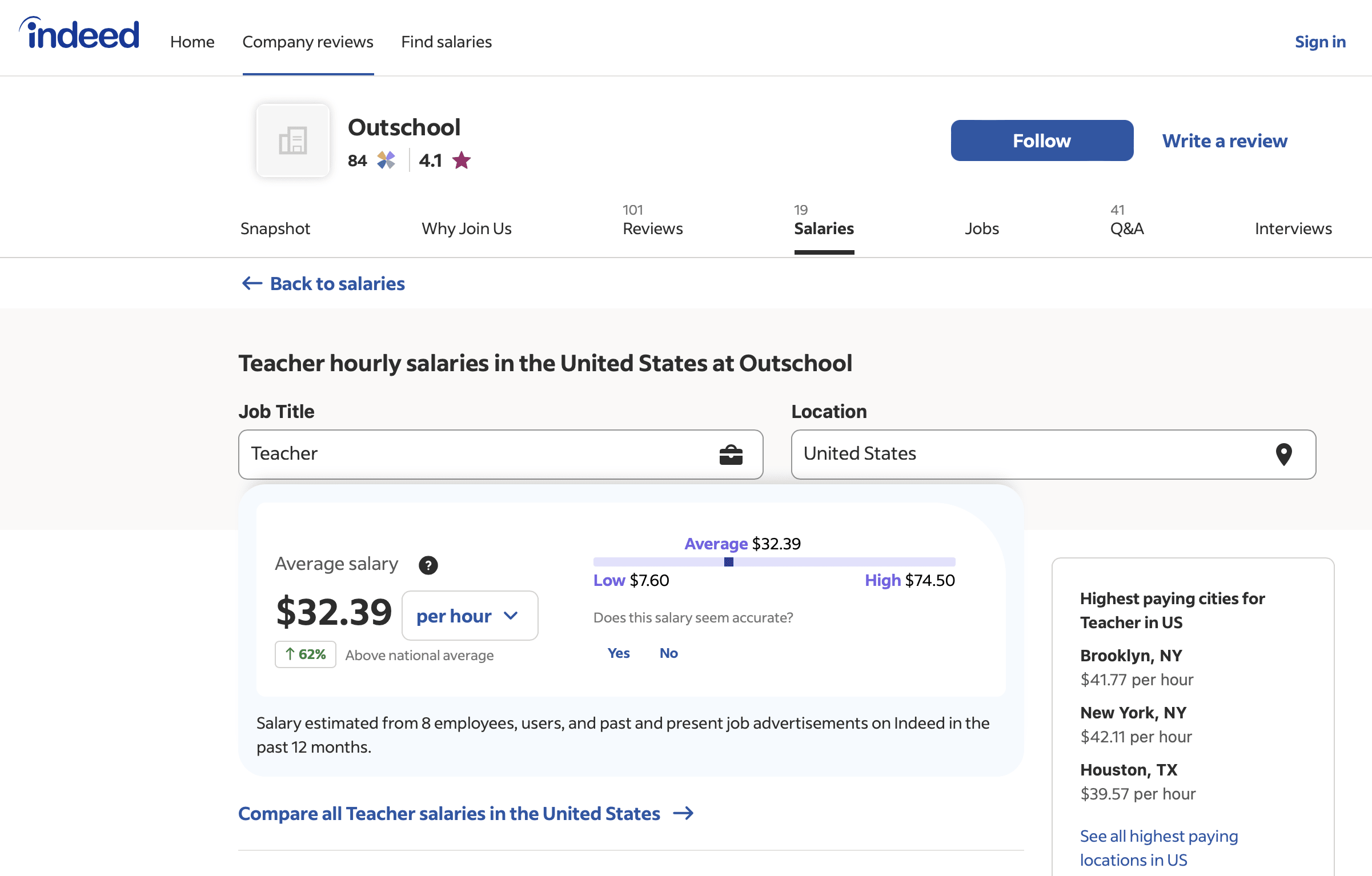Open the job title briefcase icon
Image resolution: width=1372 pixels, height=876 pixels.
click(732, 454)
